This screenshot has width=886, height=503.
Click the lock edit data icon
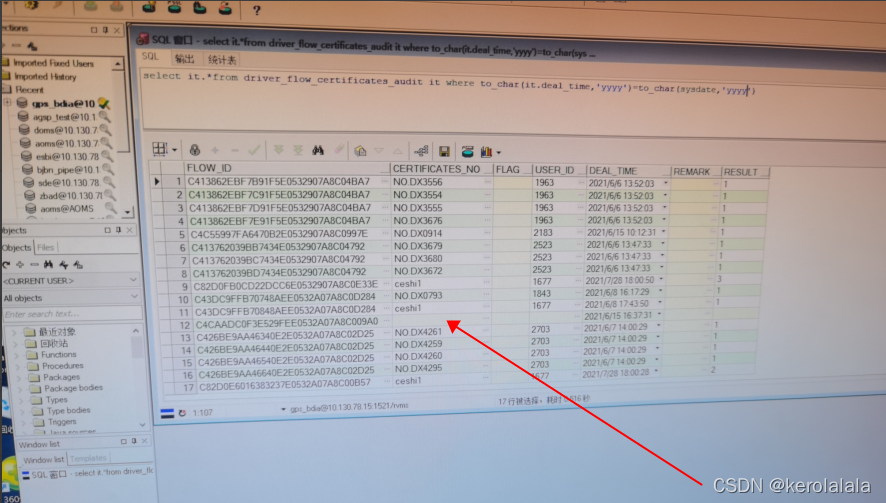[x=194, y=150]
